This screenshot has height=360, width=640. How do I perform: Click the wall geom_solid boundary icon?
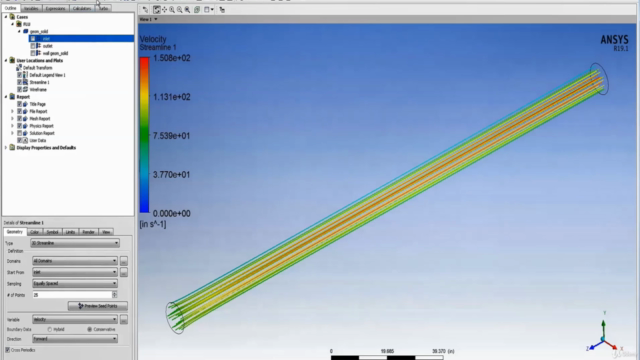coord(39,53)
